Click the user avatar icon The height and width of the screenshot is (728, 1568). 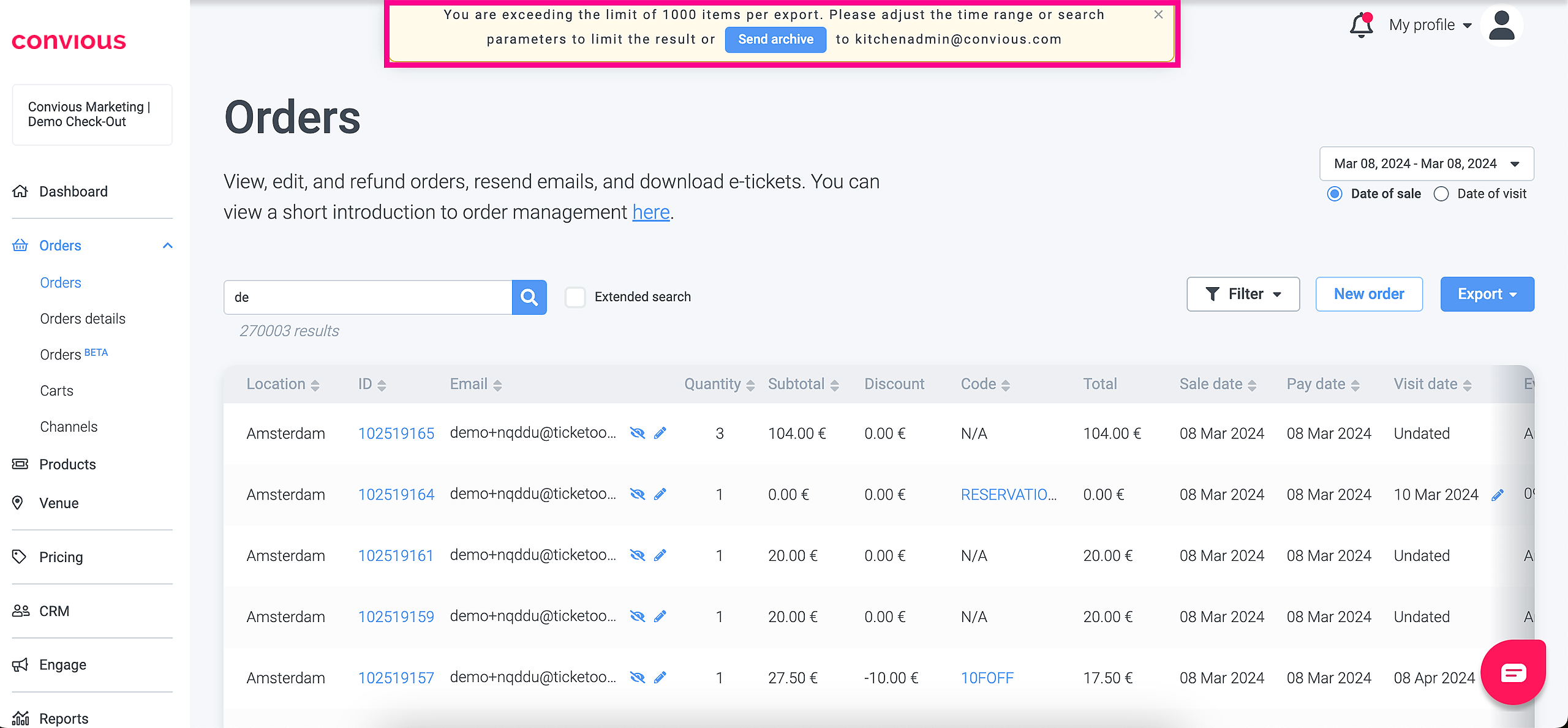[x=1501, y=26]
